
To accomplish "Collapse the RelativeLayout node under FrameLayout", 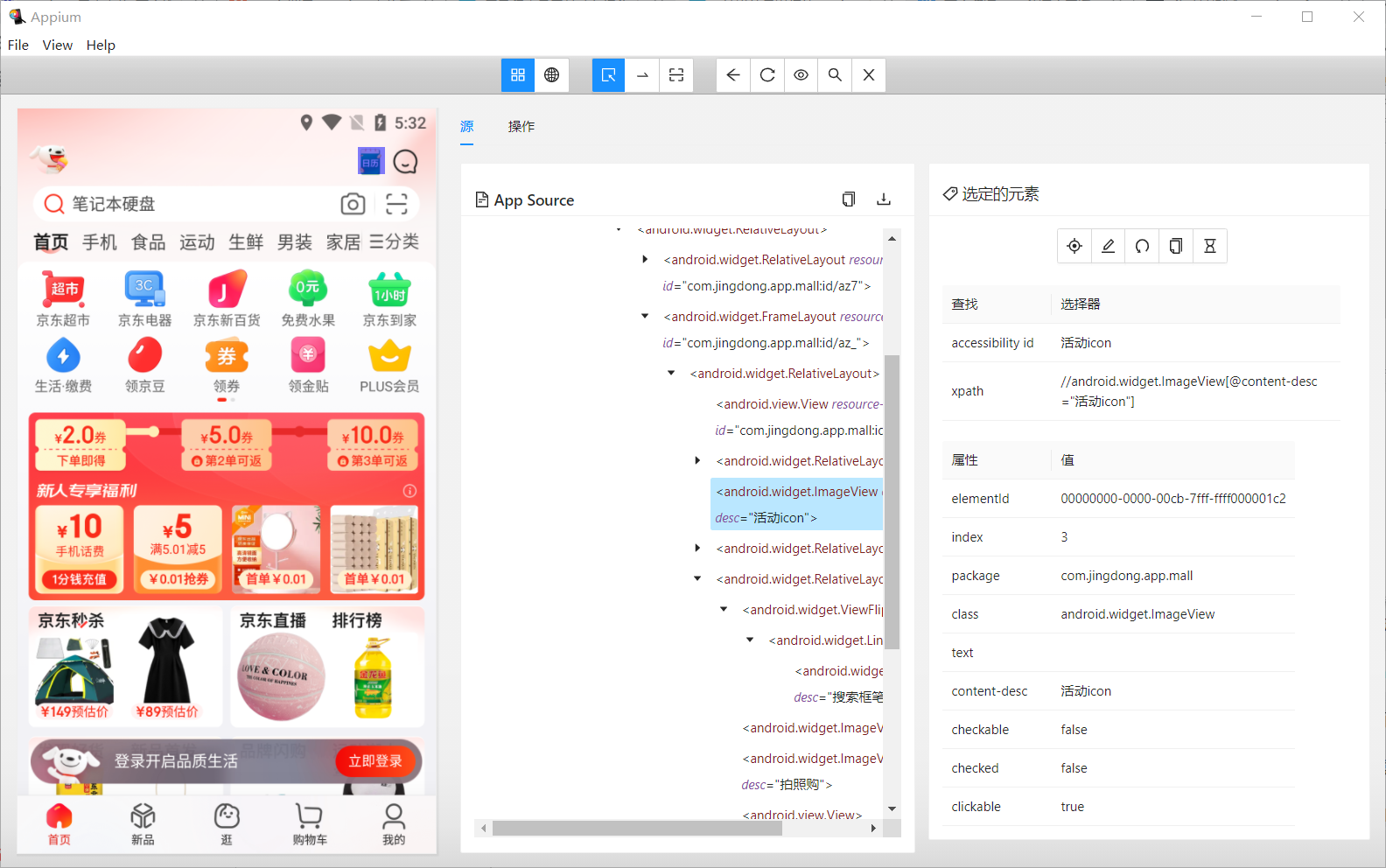I will tap(671, 373).
